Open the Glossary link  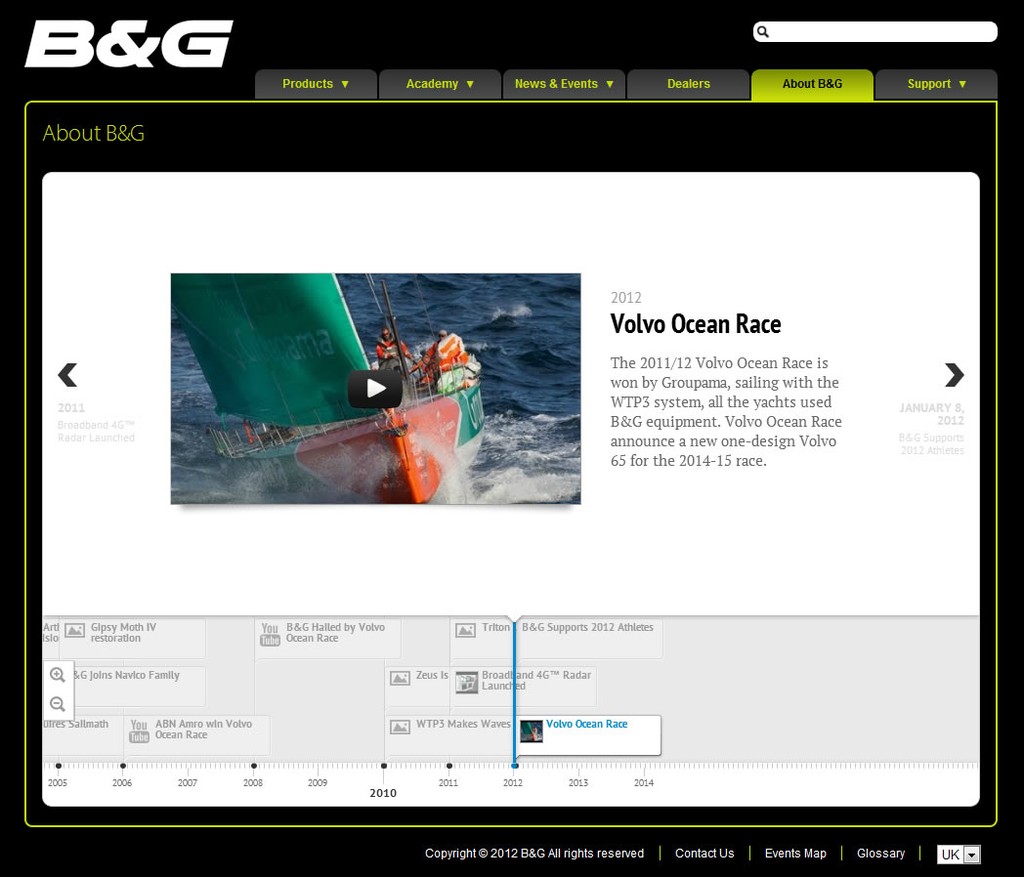[880, 853]
